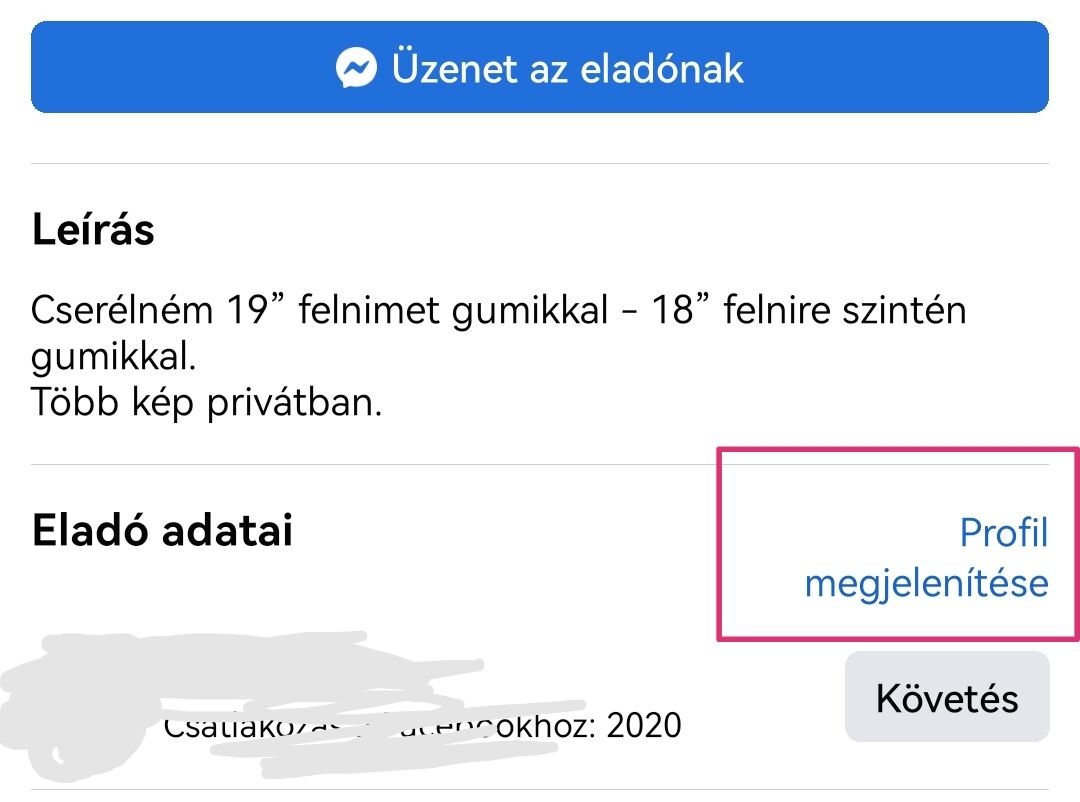This screenshot has height=802, width=1080.
Task: Click the word "gumikkal." on second line
Action: [x=114, y=357]
